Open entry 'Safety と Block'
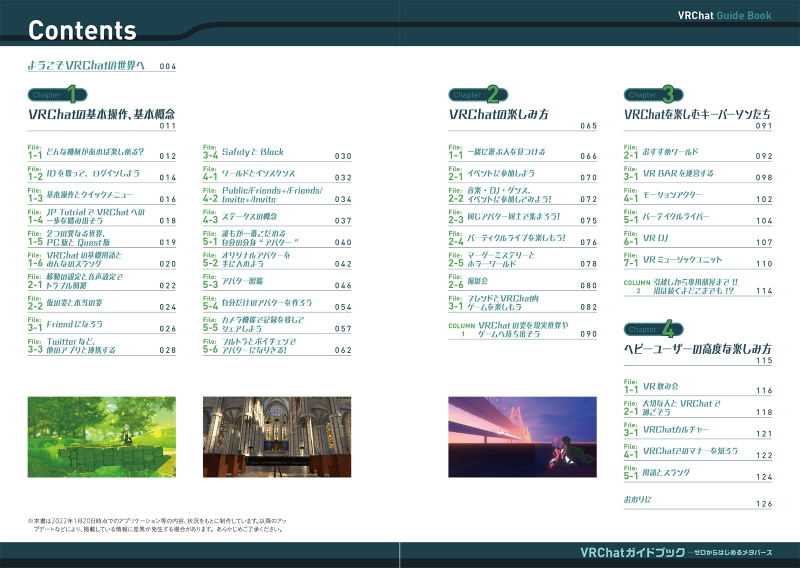 tap(277, 152)
